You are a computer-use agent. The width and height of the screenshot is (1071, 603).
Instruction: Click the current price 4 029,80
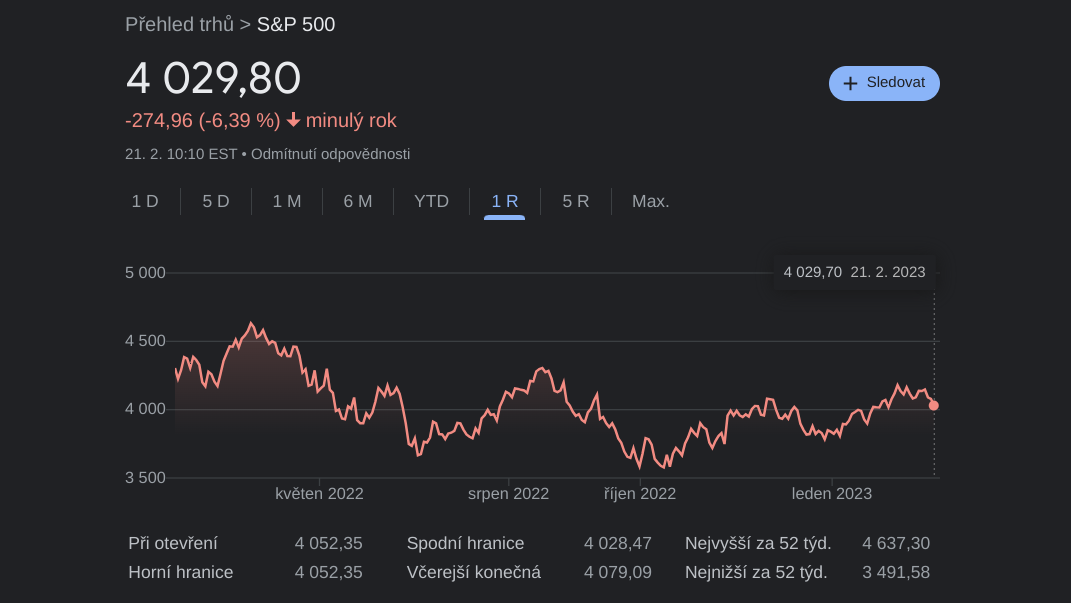coord(213,78)
